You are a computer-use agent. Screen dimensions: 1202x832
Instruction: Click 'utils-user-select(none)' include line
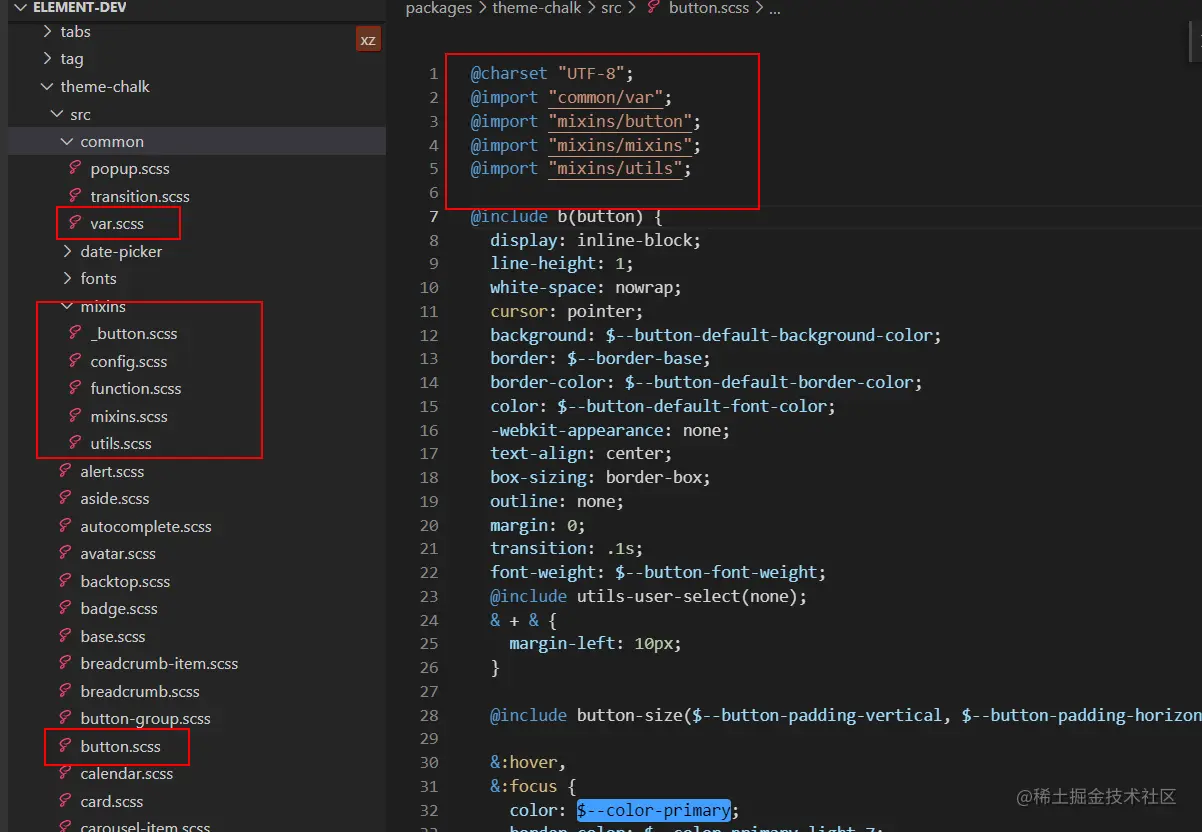[648, 596]
